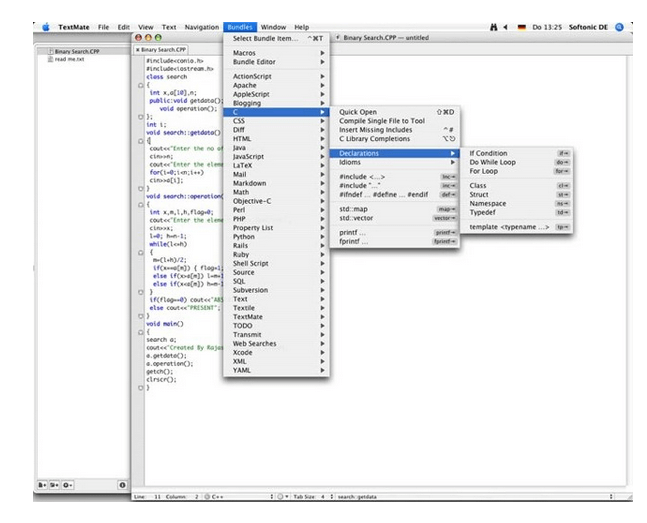Expand the Macros submenu
Screen dimensions: 647x523
pos(276,53)
